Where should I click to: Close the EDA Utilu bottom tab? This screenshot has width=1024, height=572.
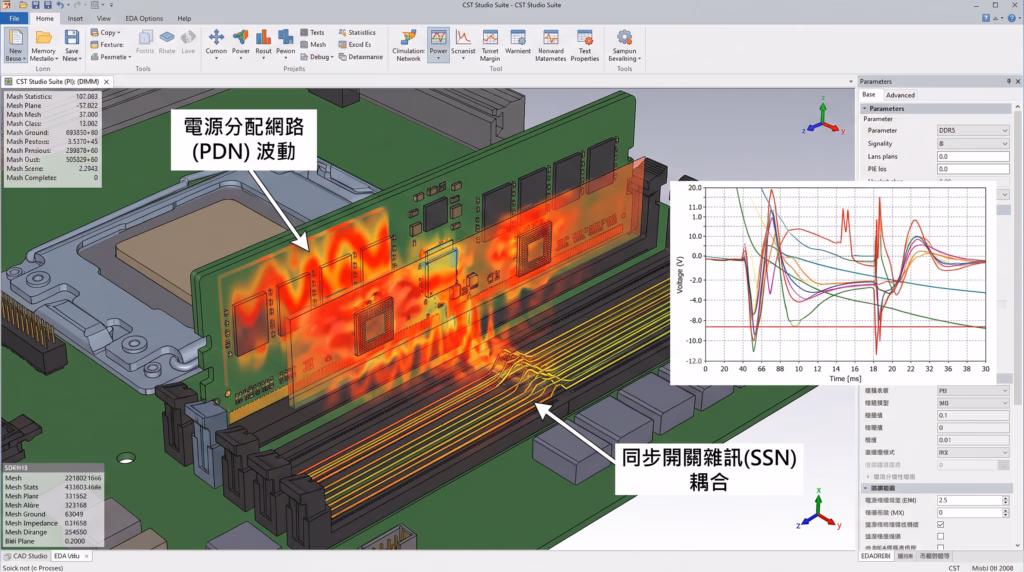[x=86, y=556]
